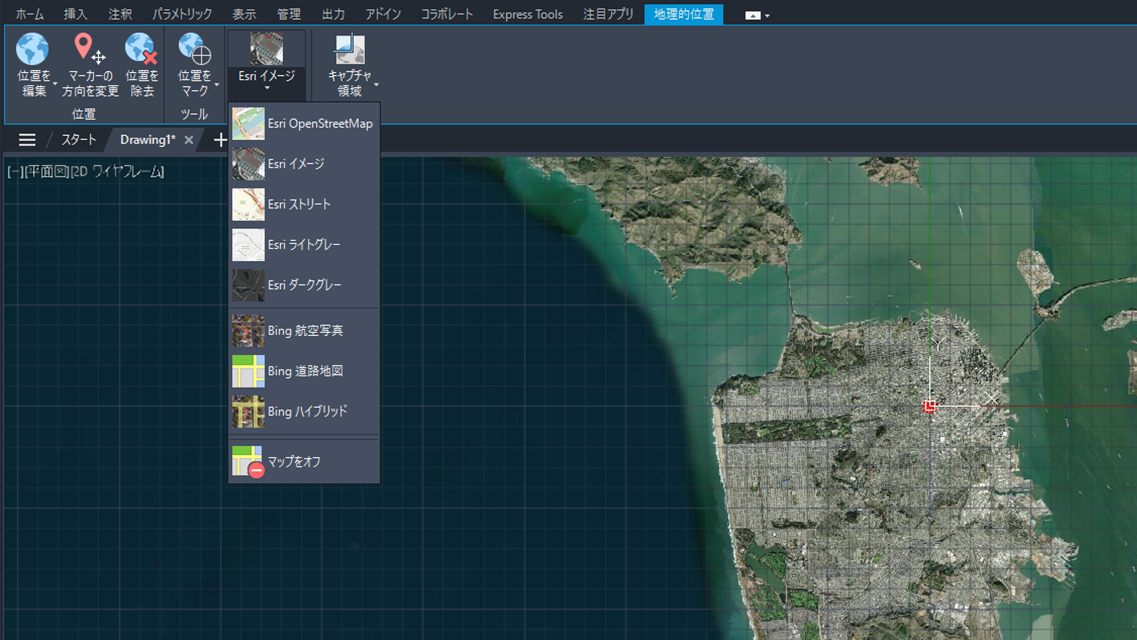This screenshot has width=1137, height=640.
Task: Click the 位置 panel title
Action: pos(83,114)
